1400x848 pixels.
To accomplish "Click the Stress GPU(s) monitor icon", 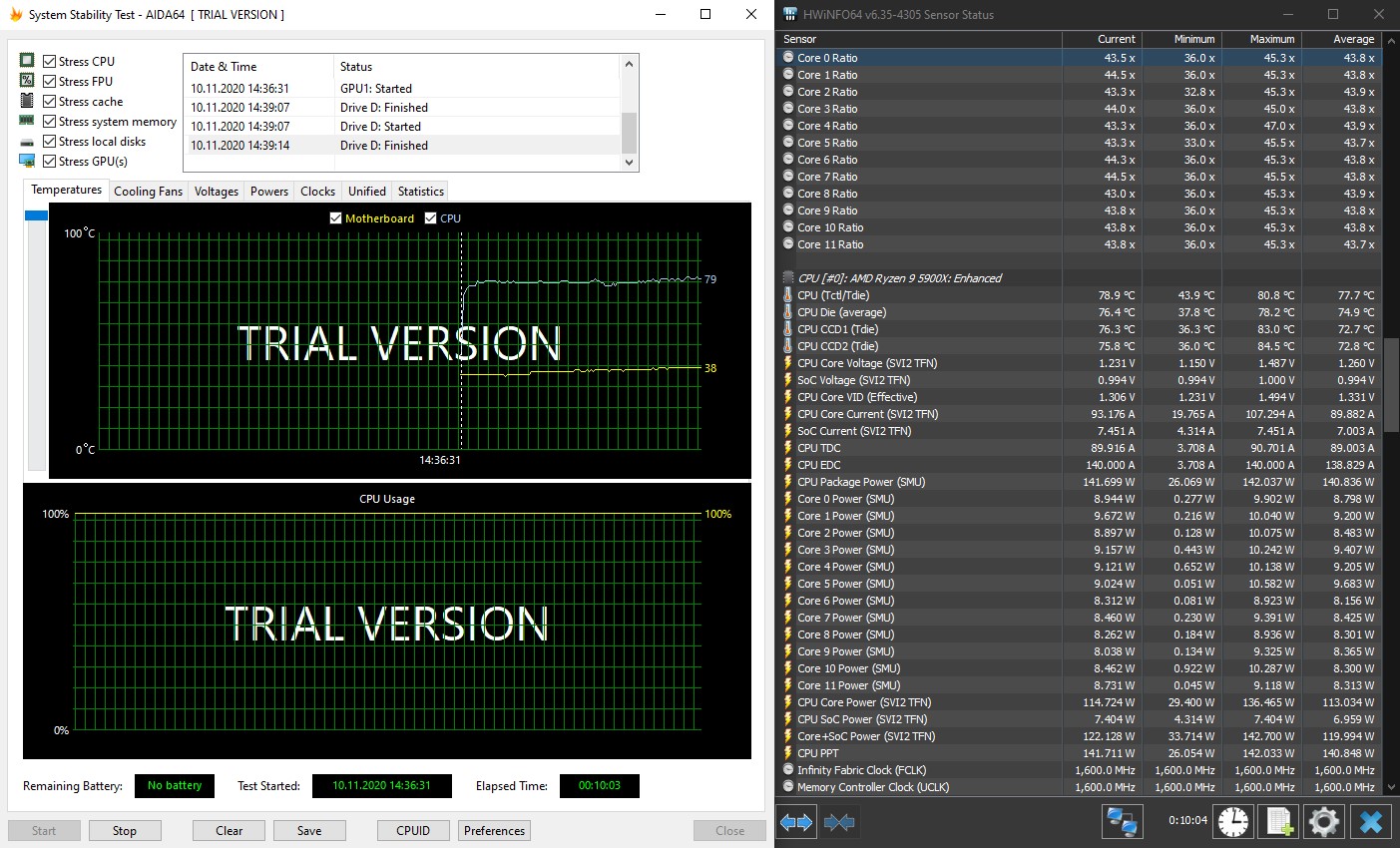I will 27,161.
